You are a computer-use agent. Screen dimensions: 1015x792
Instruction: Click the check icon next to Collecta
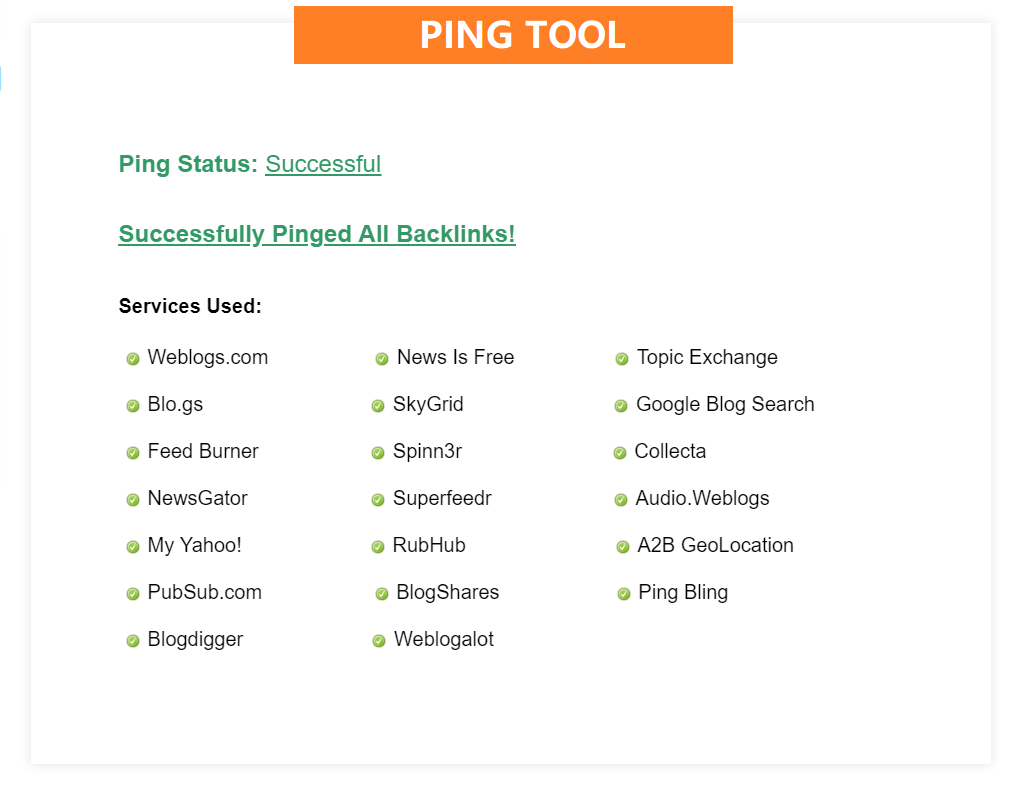point(620,453)
